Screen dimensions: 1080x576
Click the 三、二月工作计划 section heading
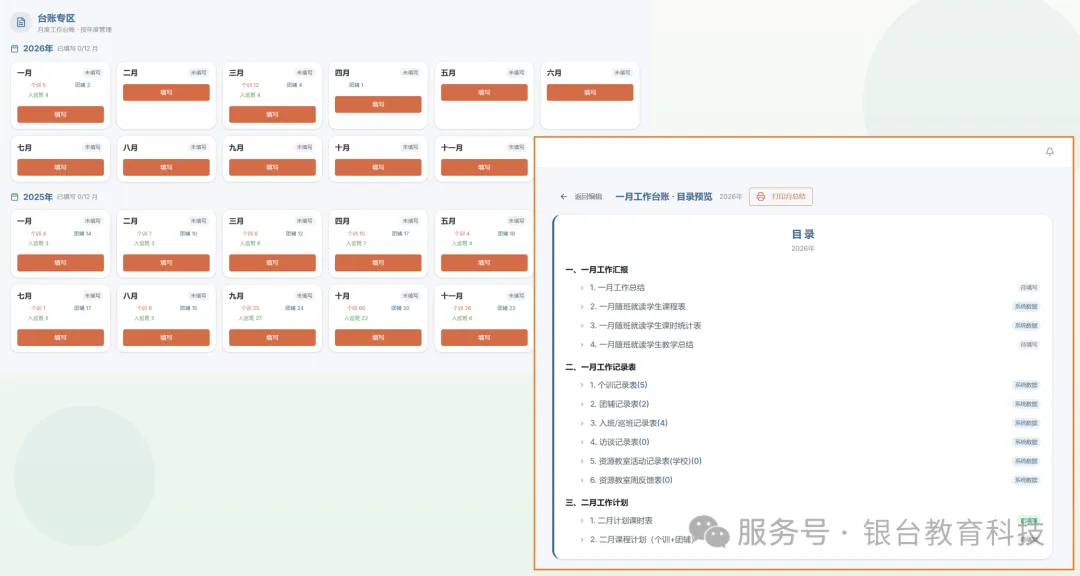pos(596,502)
